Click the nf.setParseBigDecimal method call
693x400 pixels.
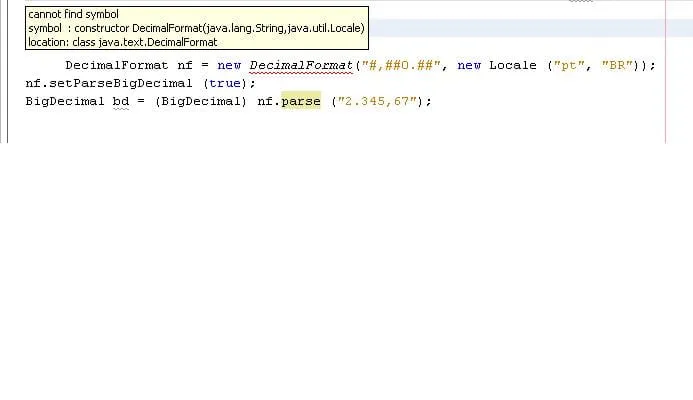(109, 84)
